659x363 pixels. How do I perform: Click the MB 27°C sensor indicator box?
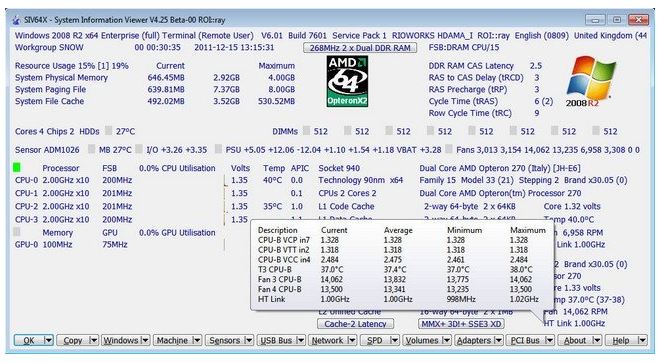pos(91,149)
